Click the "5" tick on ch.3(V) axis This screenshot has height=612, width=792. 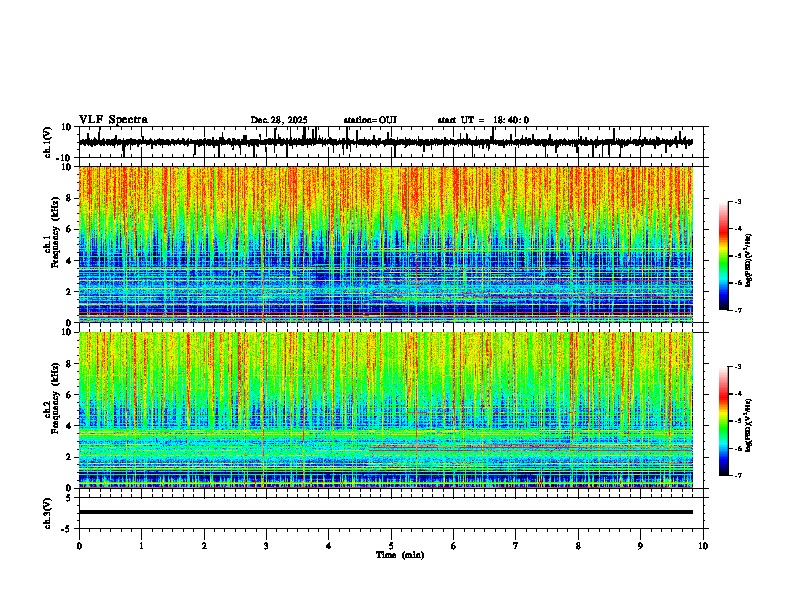[69, 498]
